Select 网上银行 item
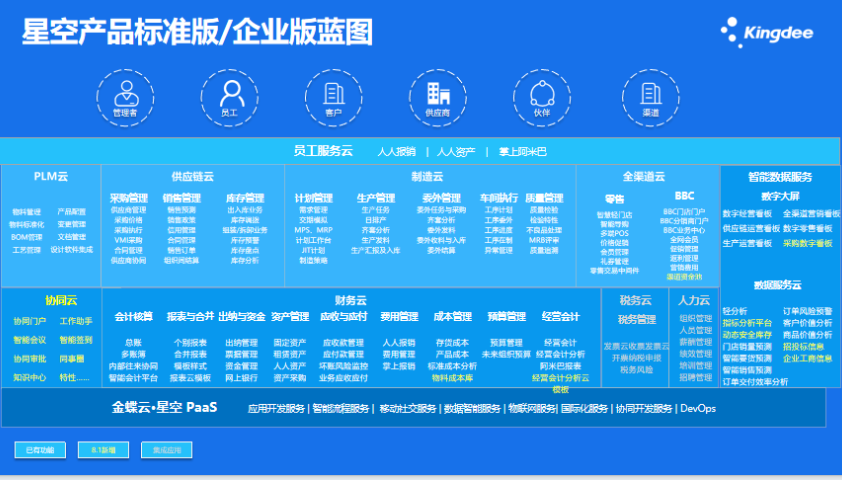This screenshot has width=842, height=480. click(242, 378)
